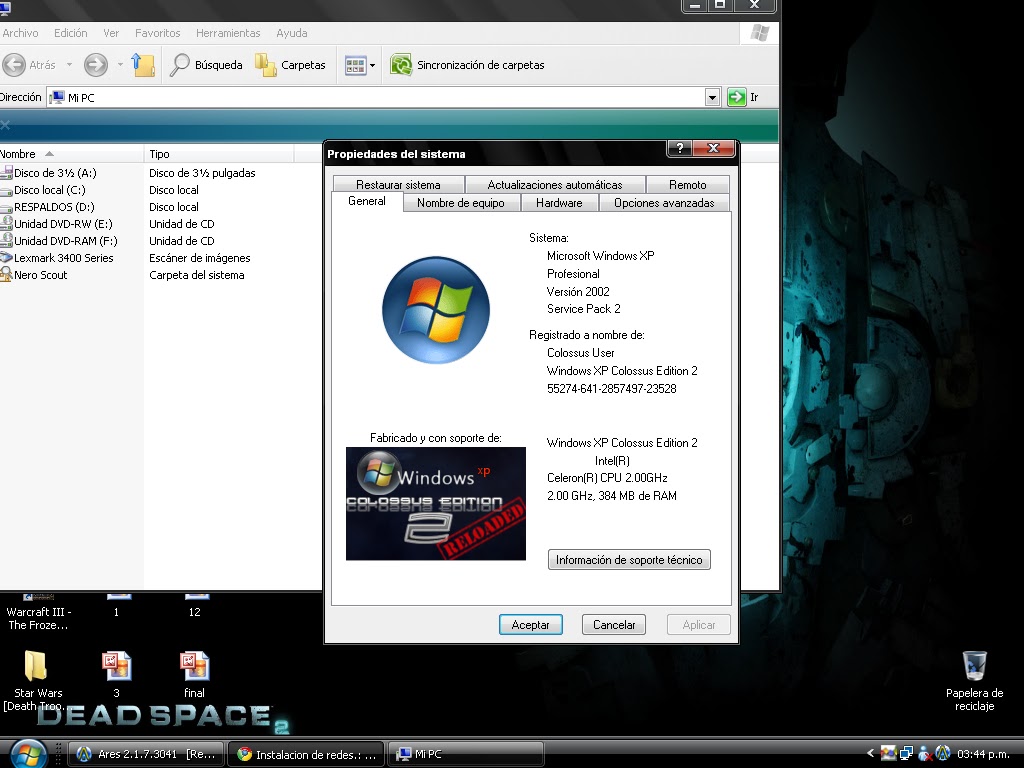
Task: Click the 03:44 p.m. taskbar clock
Action: click(x=983, y=754)
